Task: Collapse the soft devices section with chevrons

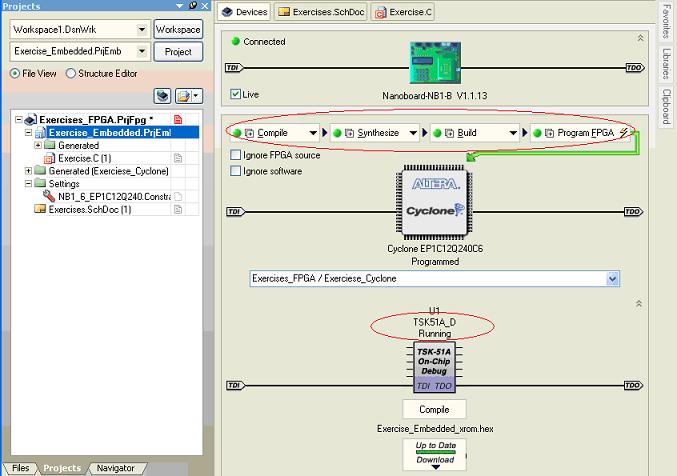Action: click(639, 304)
